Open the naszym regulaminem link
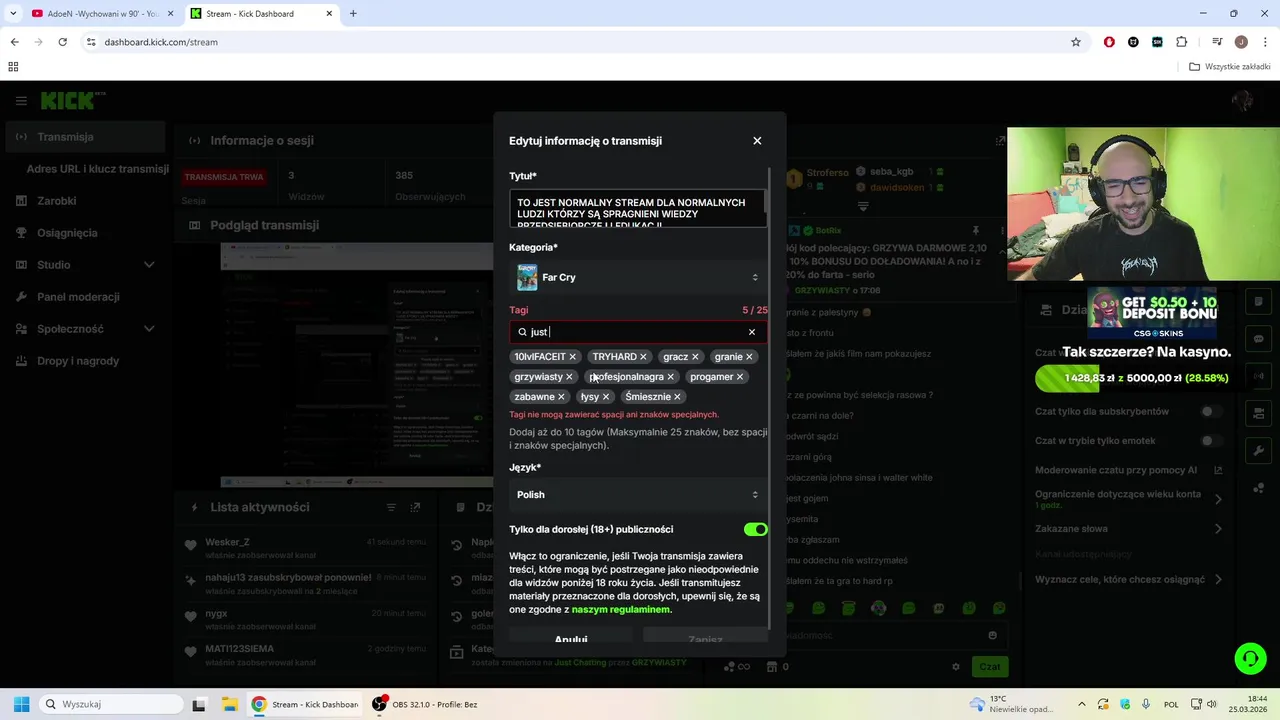Image resolution: width=1280 pixels, height=720 pixels. [621, 609]
